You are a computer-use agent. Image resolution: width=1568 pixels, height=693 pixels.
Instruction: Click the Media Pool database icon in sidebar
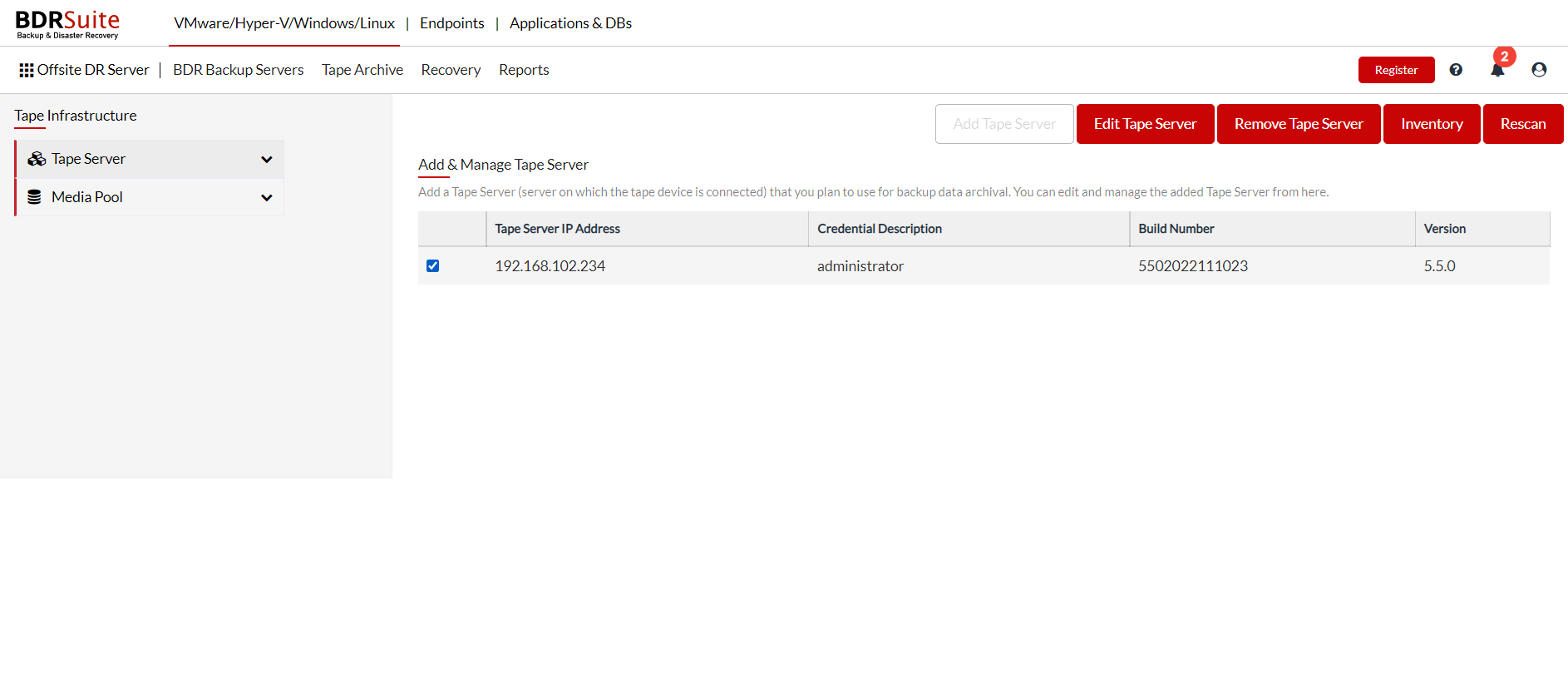coord(34,197)
